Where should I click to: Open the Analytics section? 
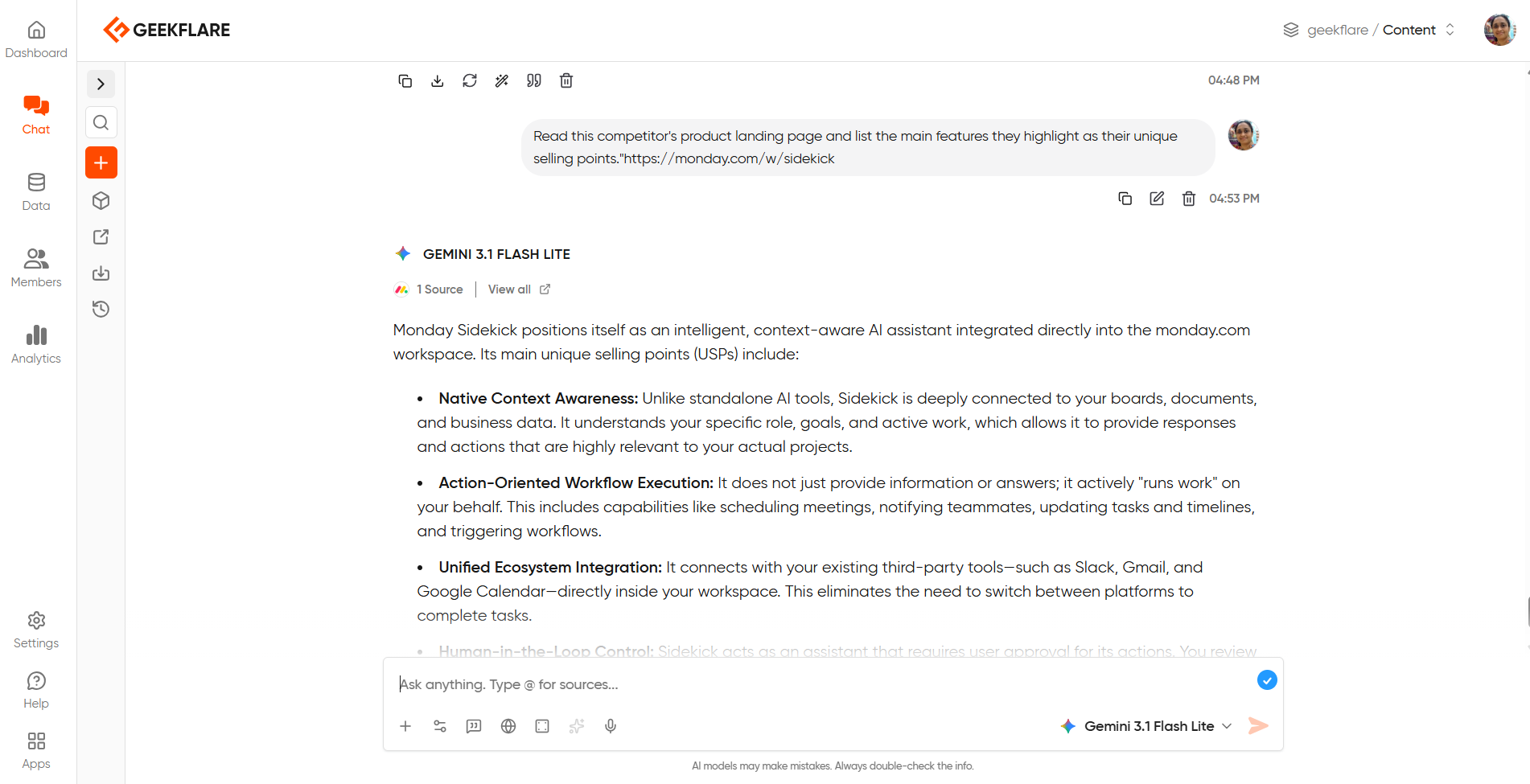(x=36, y=344)
